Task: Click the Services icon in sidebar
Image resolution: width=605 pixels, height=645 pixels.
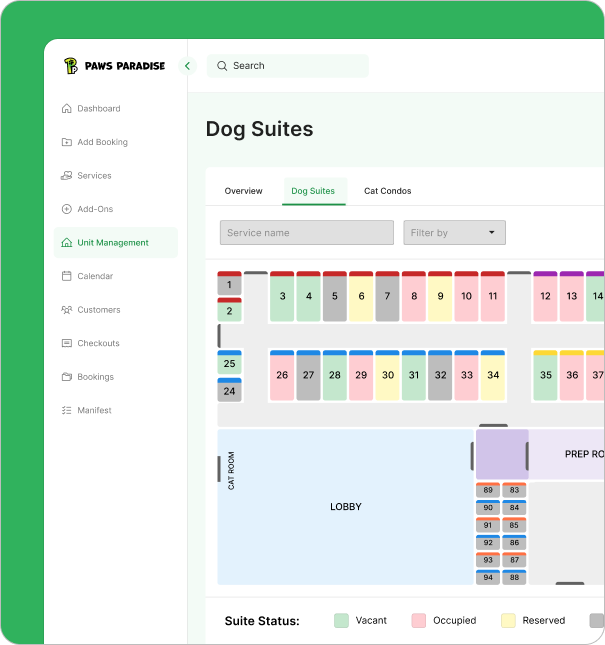Action: [x=67, y=176]
